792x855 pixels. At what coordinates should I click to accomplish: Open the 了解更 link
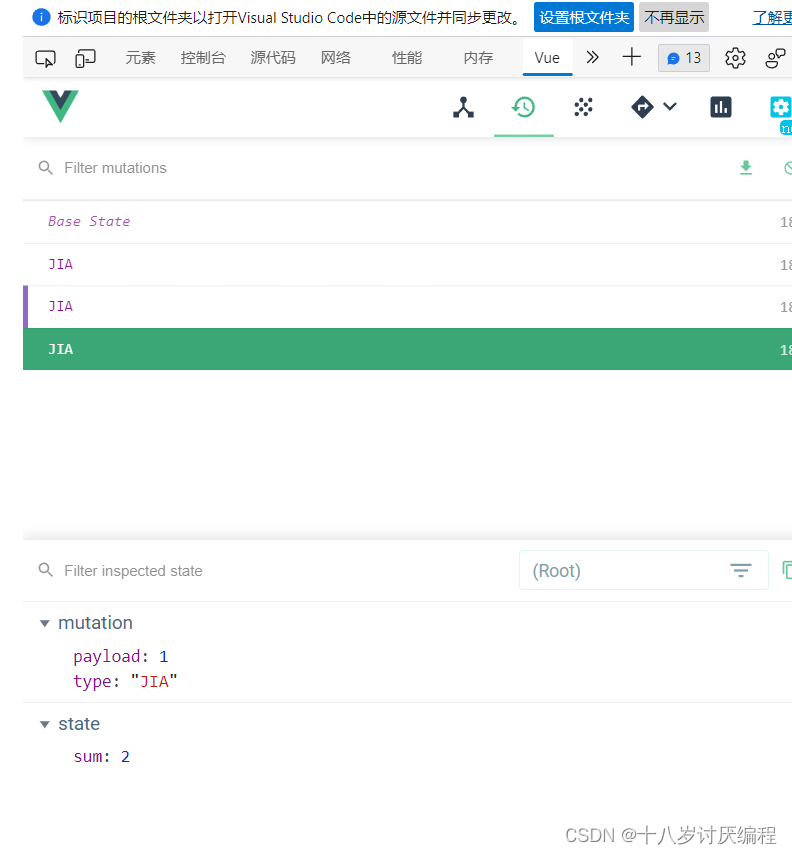point(772,18)
